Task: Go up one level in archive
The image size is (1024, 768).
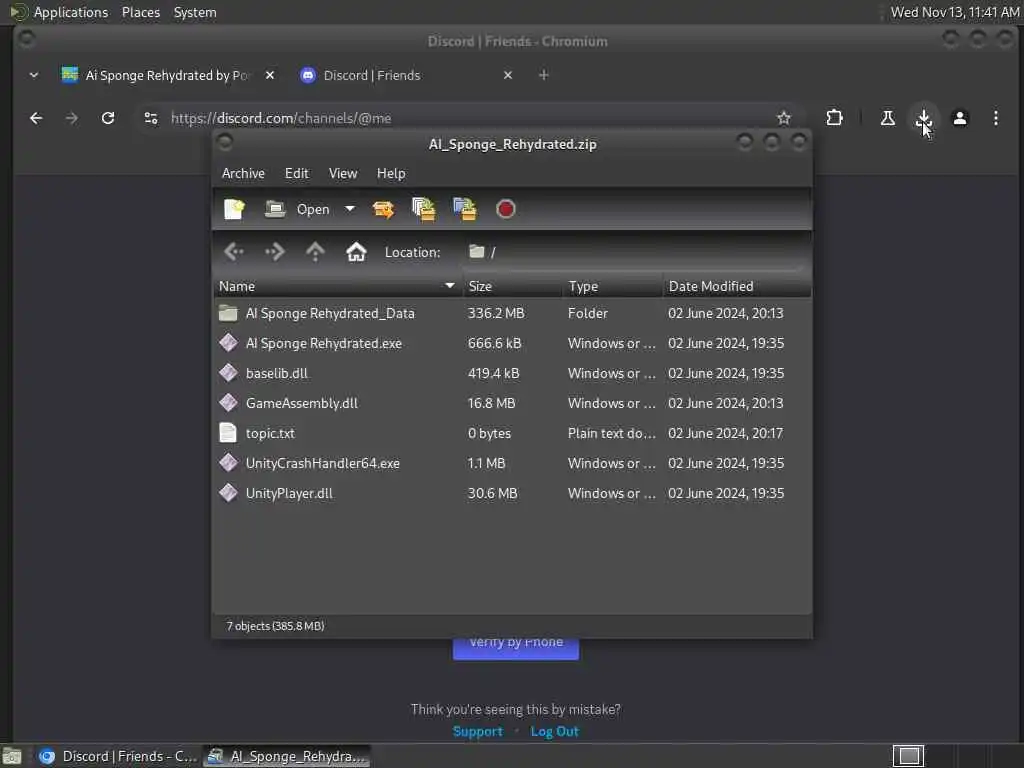Action: [x=315, y=252]
